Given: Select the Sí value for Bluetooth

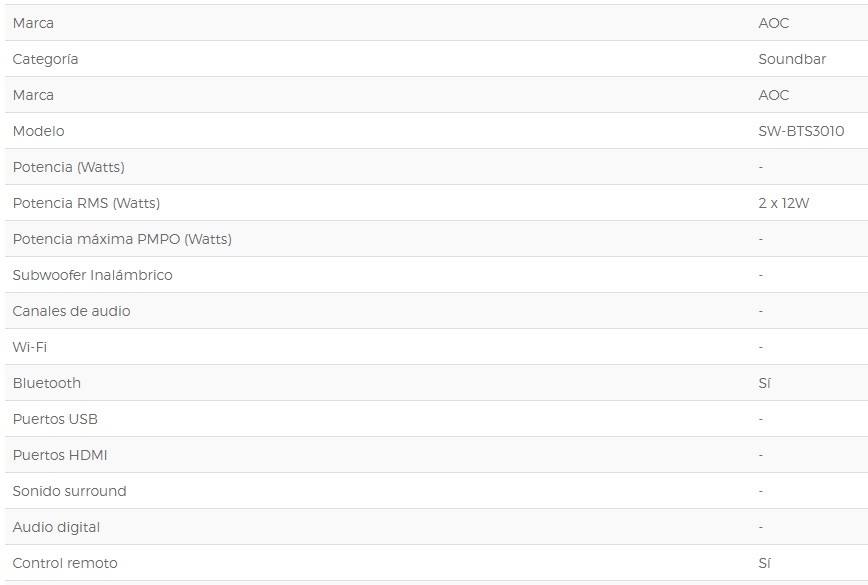Looking at the screenshot, I should pos(765,383).
